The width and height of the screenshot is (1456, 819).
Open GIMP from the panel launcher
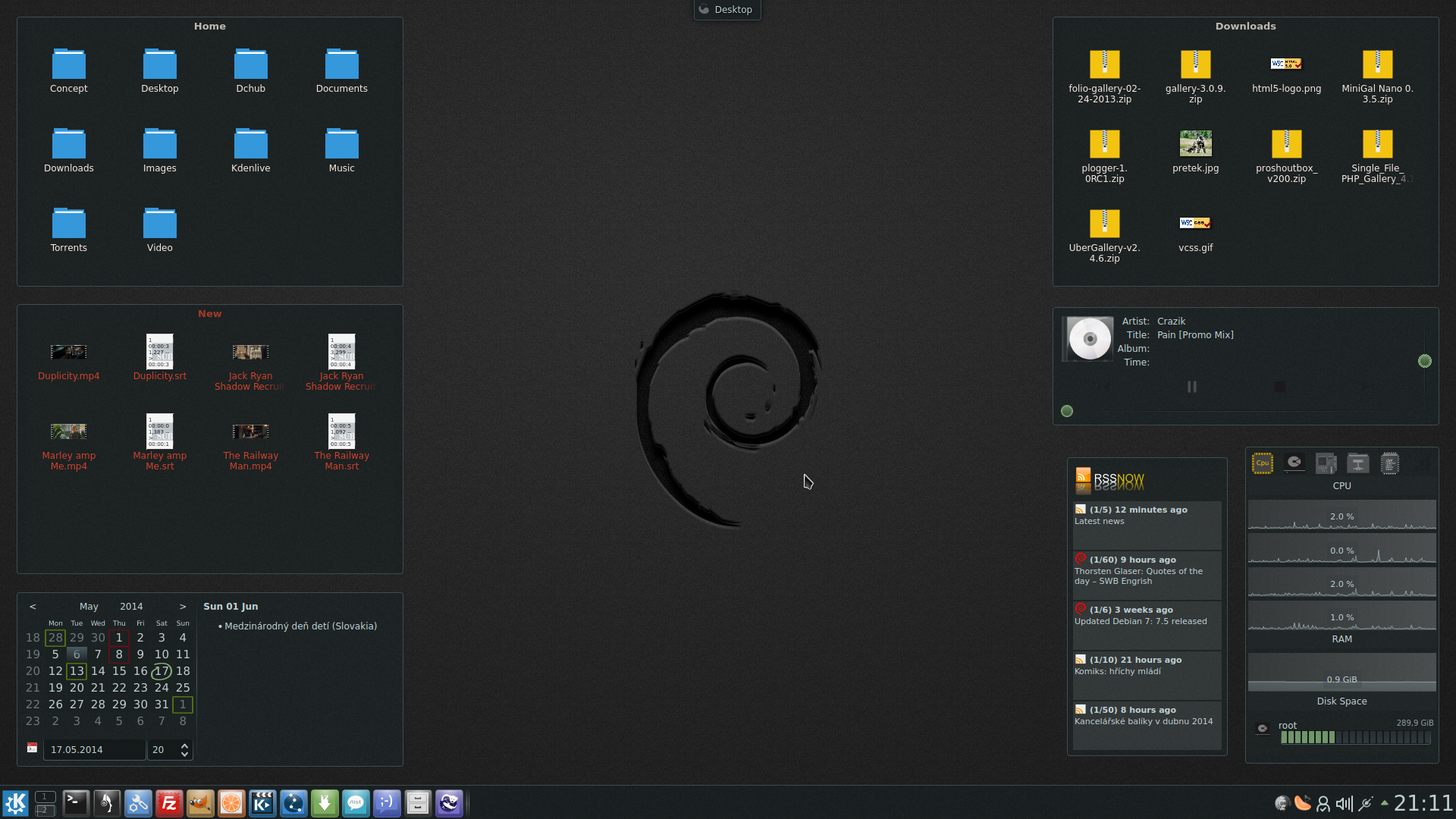pyautogui.click(x=200, y=803)
